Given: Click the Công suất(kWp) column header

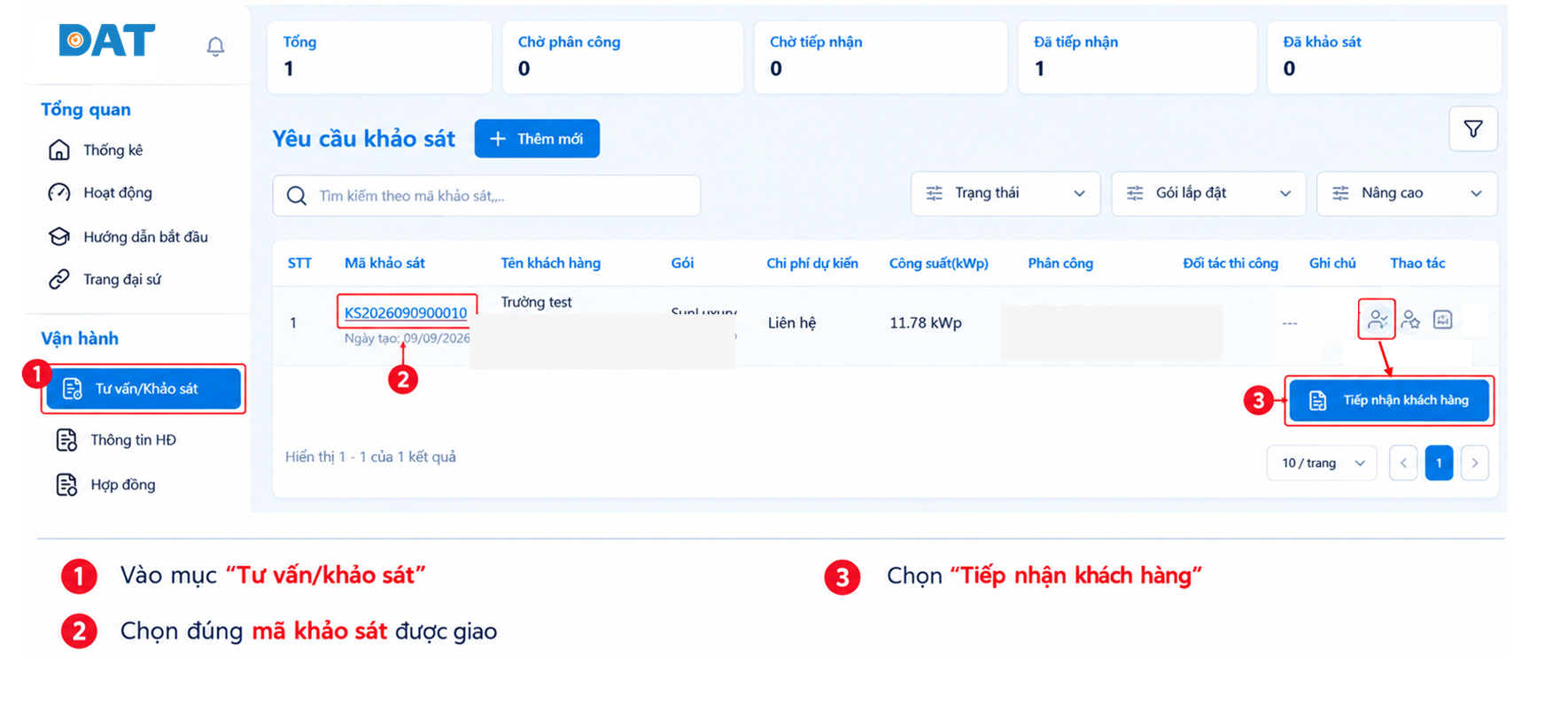Looking at the screenshot, I should (x=939, y=263).
